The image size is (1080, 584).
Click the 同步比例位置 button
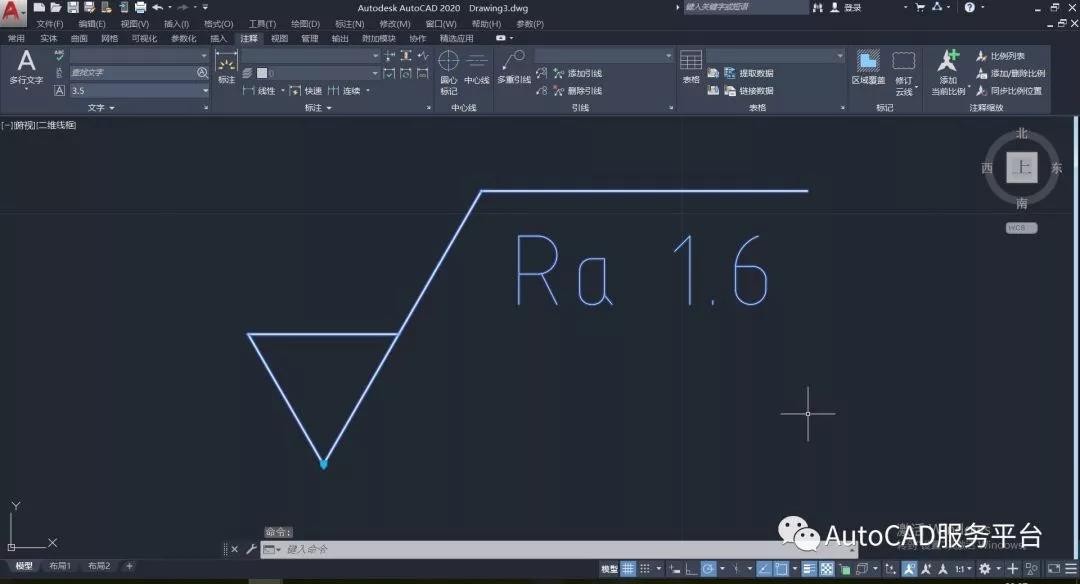[1009, 90]
